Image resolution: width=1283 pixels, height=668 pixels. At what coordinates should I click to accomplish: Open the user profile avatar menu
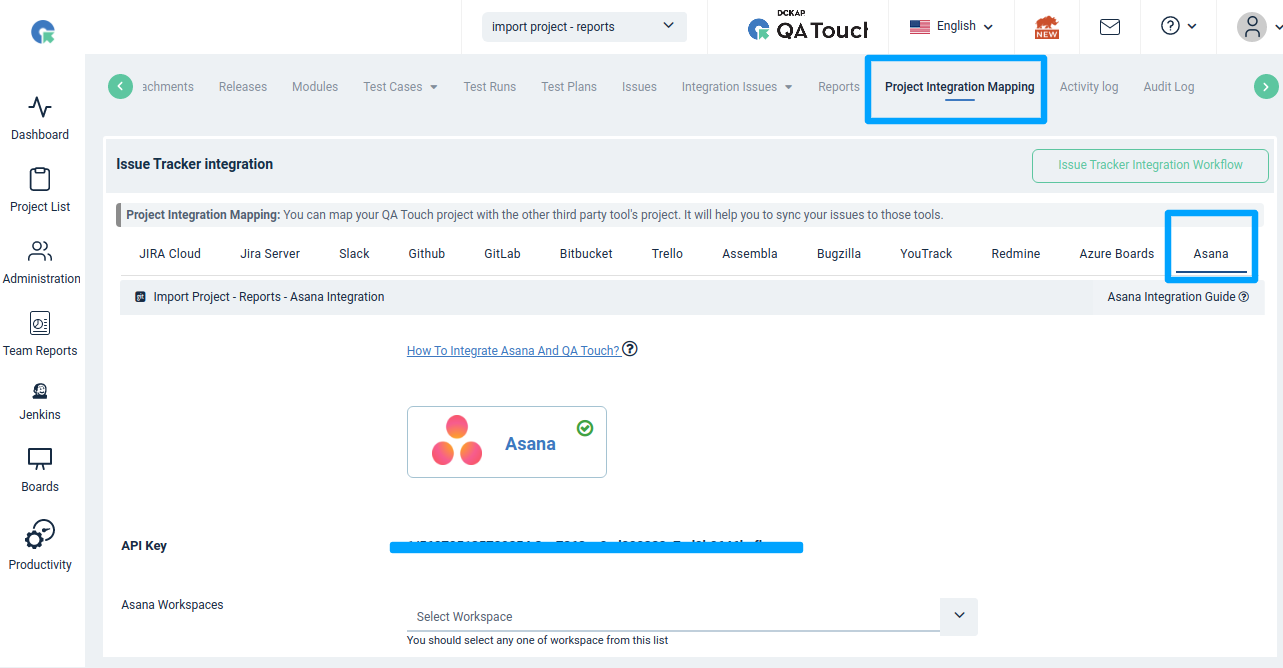1252,27
